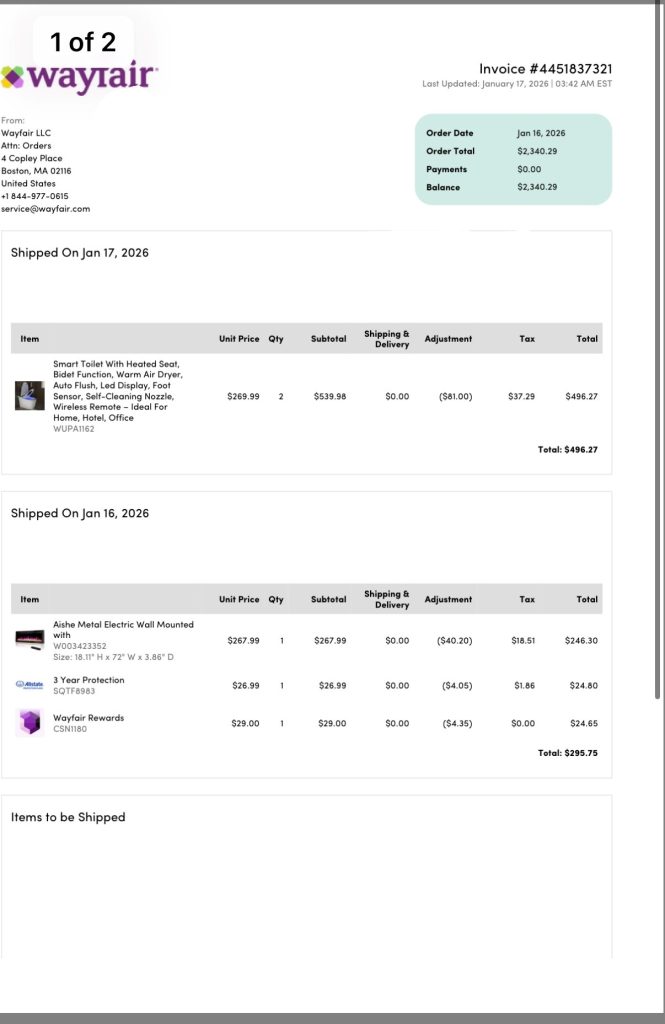665x1024 pixels.
Task: Click the "Shipped On Jan 16, 2026" section heading
Action: point(80,513)
